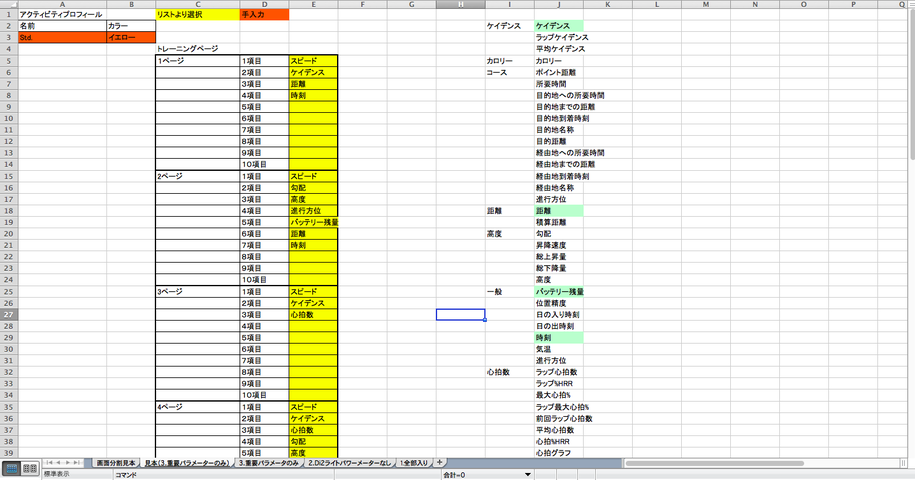The height and width of the screenshot is (480, 915).
Task: Select 心拍グラフ cell
Action: 558,453
